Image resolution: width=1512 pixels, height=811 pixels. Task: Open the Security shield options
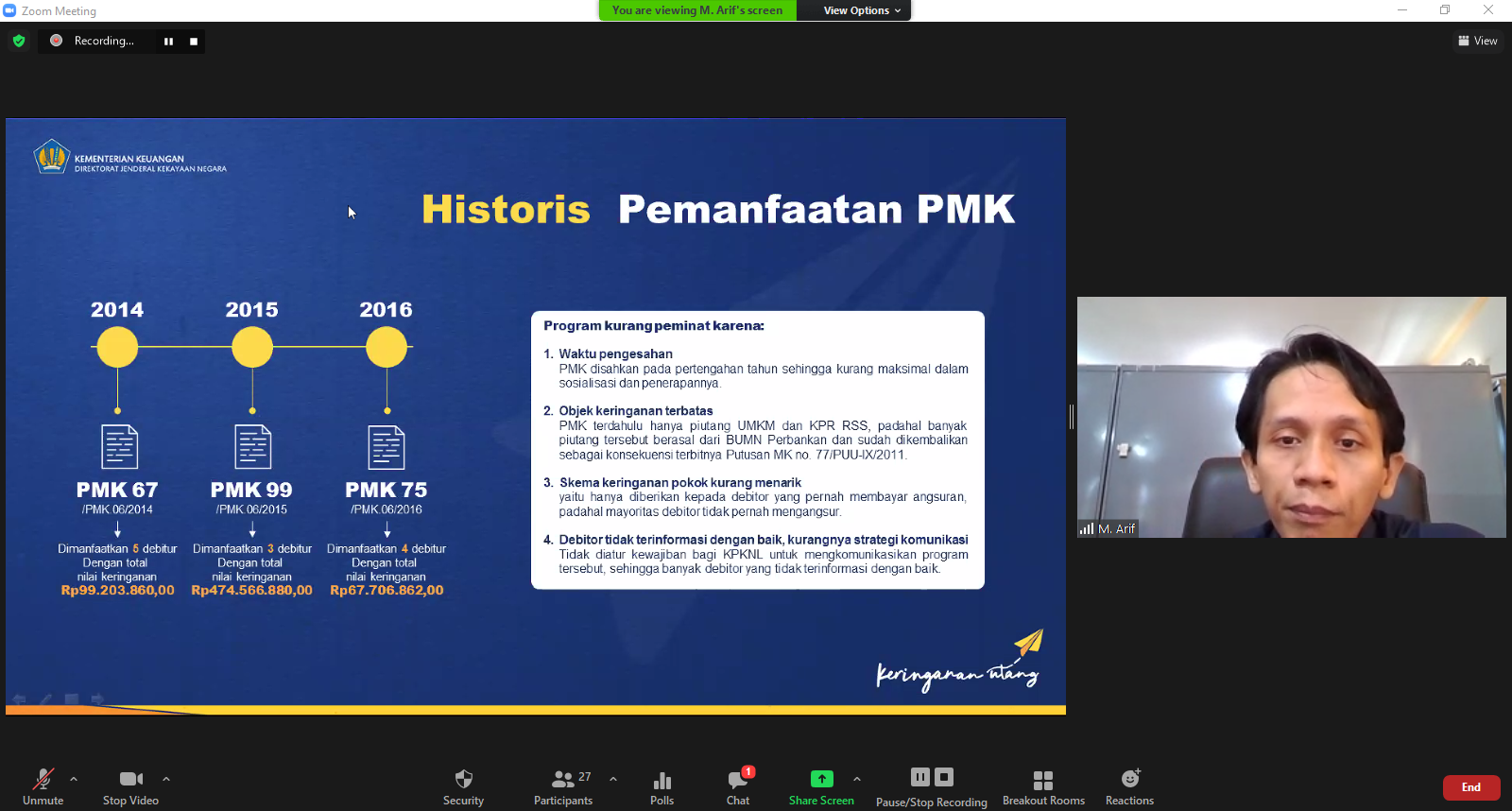[463, 785]
